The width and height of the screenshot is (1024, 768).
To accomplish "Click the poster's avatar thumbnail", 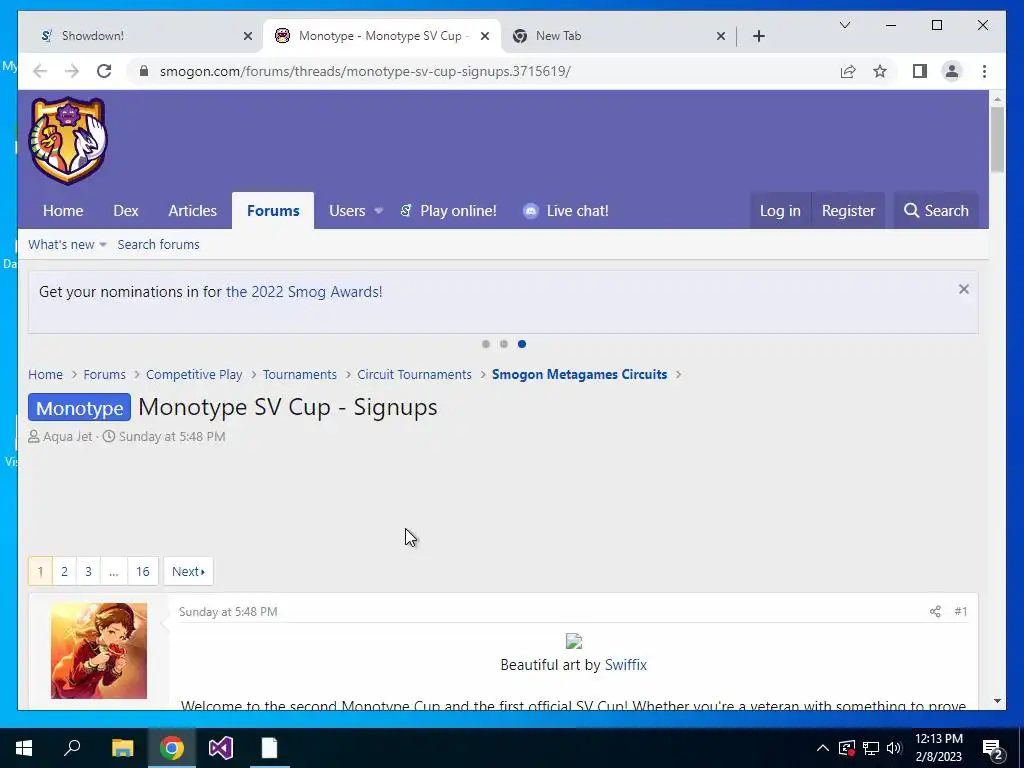I will (x=99, y=650).
